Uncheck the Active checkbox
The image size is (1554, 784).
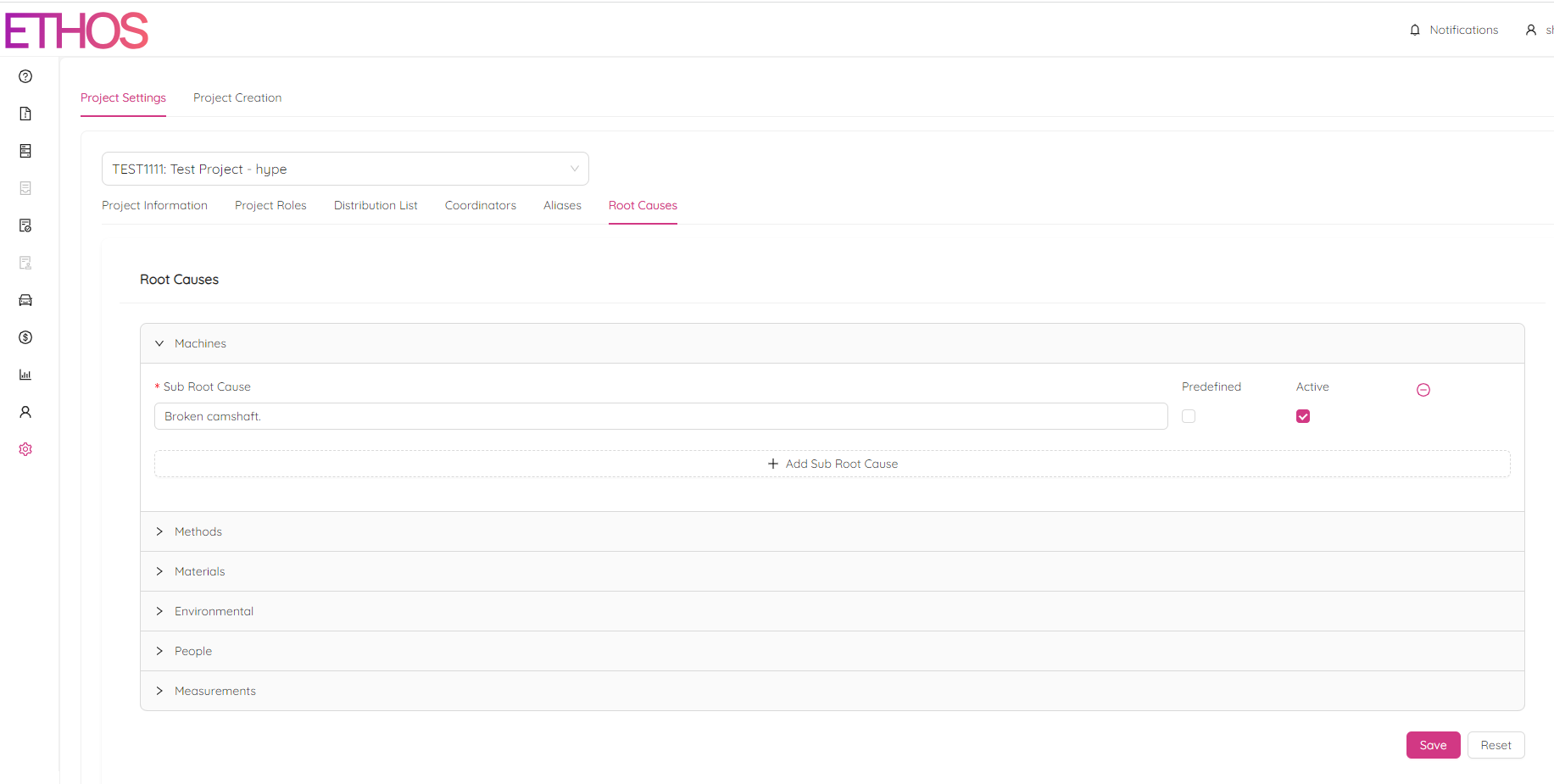[x=1303, y=416]
